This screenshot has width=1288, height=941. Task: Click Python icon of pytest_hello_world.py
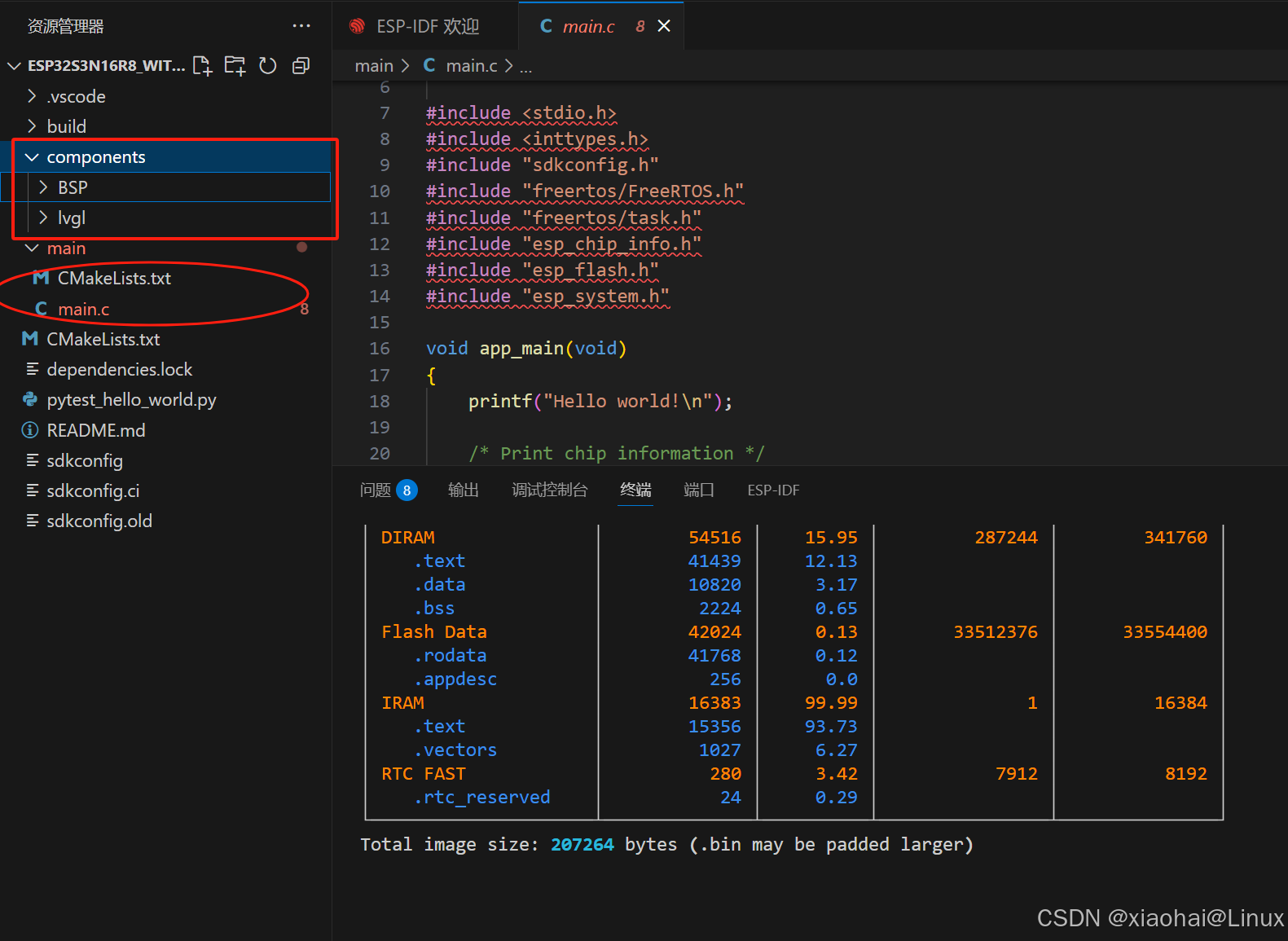point(30,399)
